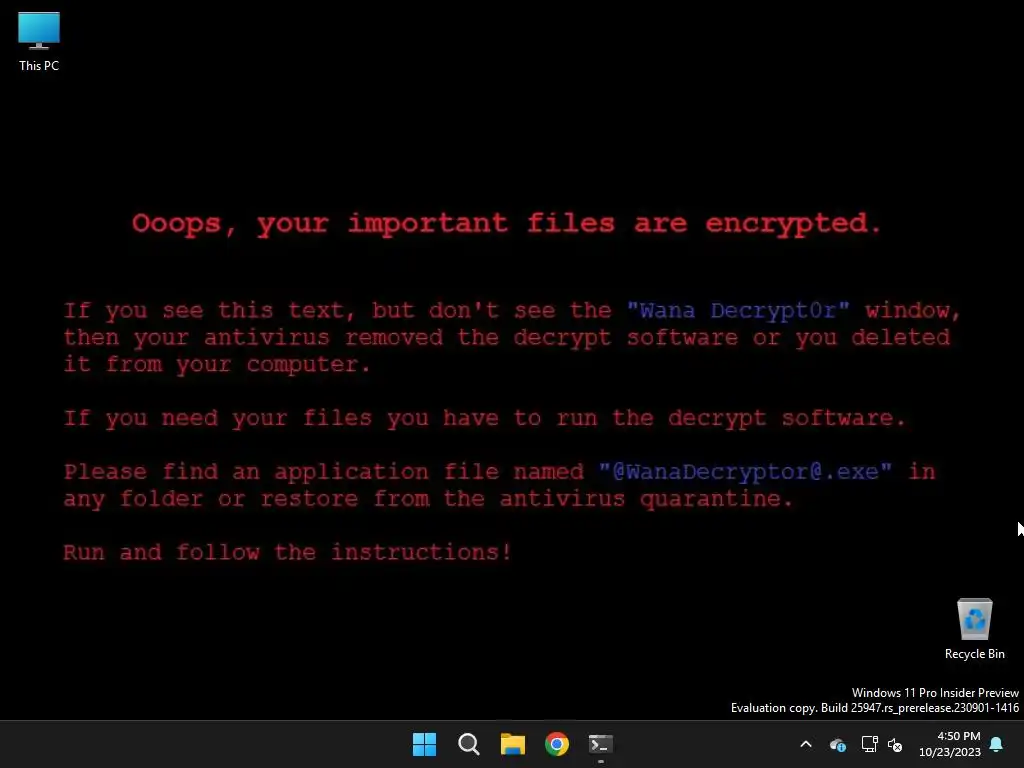Click the muted volume tray icon
Screen dimensions: 1024x768
[x=895, y=744]
